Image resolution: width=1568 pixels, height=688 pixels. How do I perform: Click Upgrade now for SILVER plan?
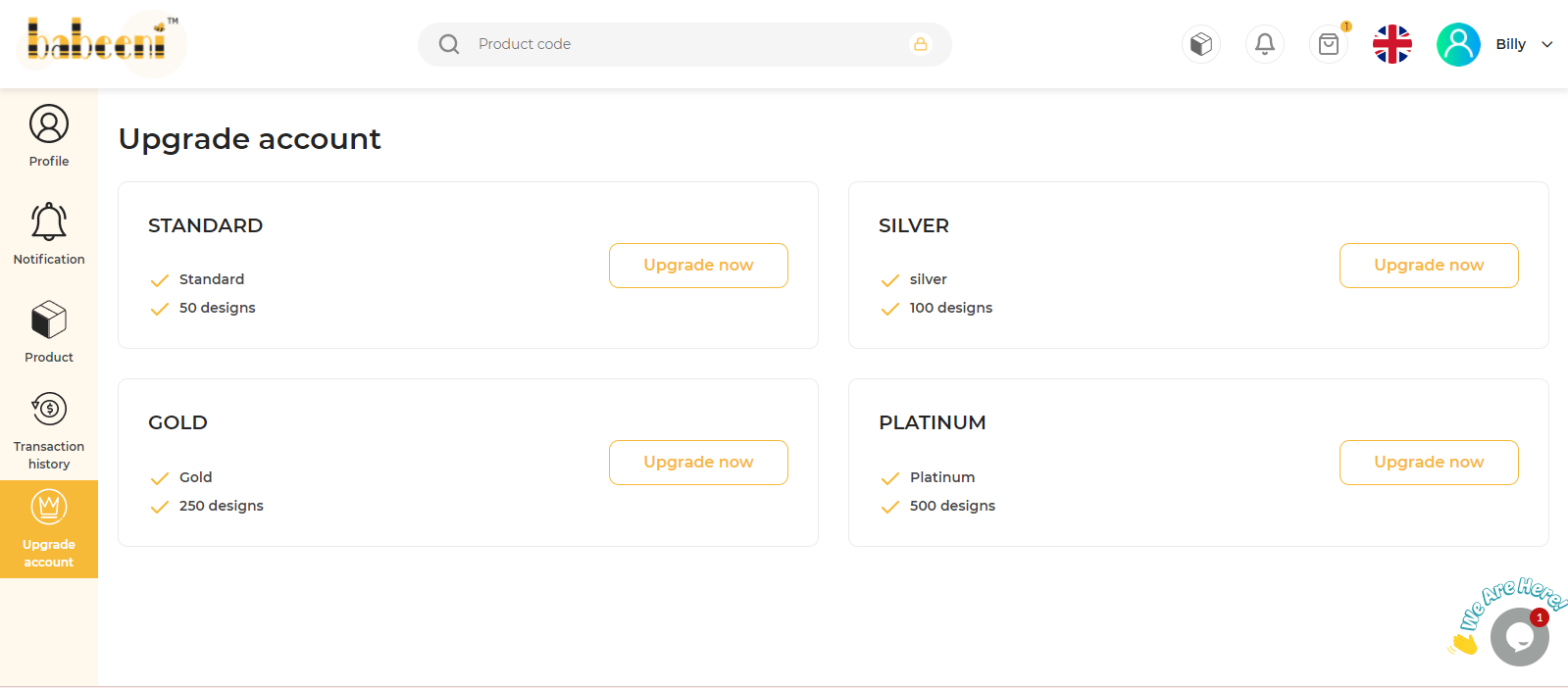pyautogui.click(x=1429, y=266)
